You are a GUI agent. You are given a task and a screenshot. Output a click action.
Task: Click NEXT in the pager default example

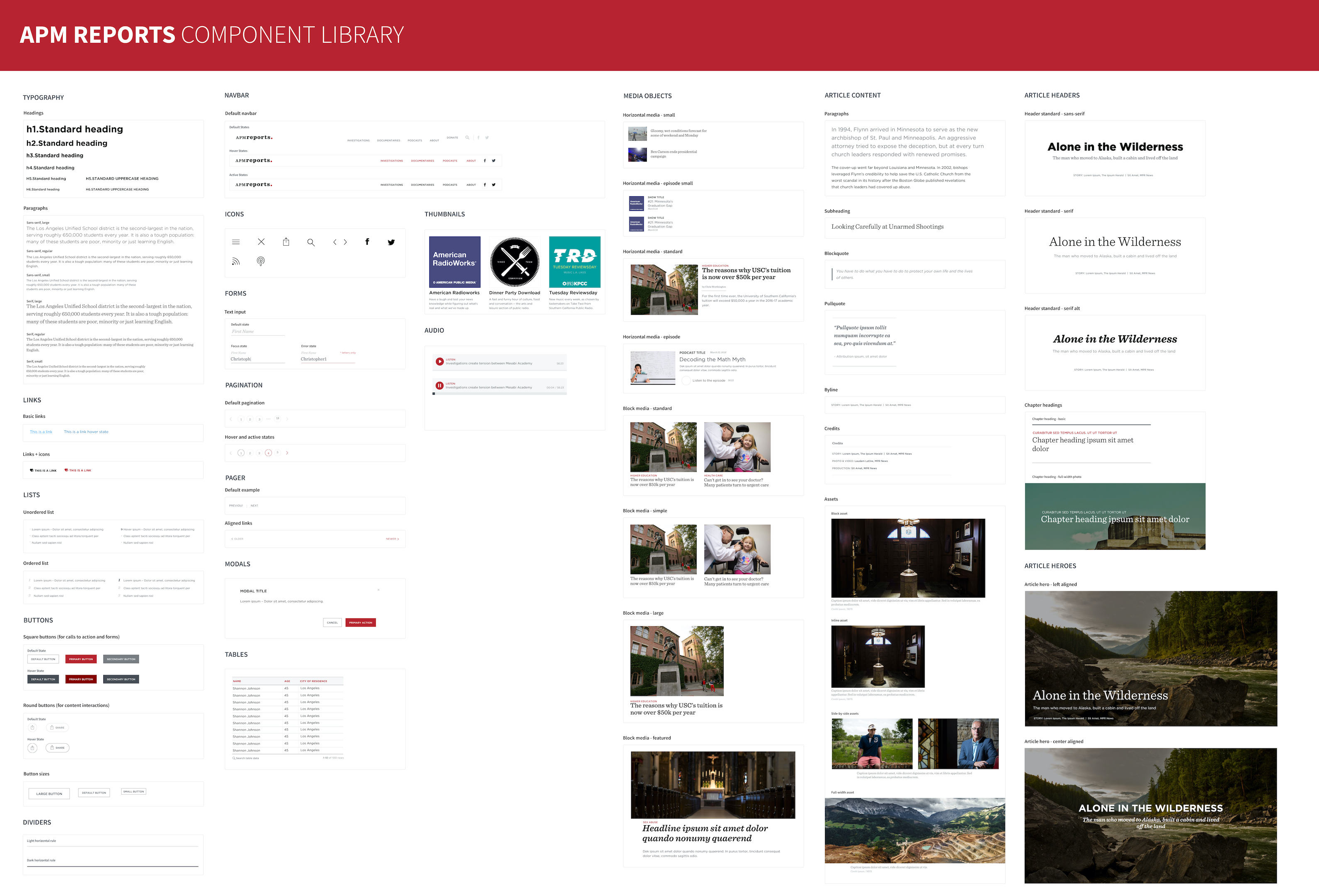point(254,505)
